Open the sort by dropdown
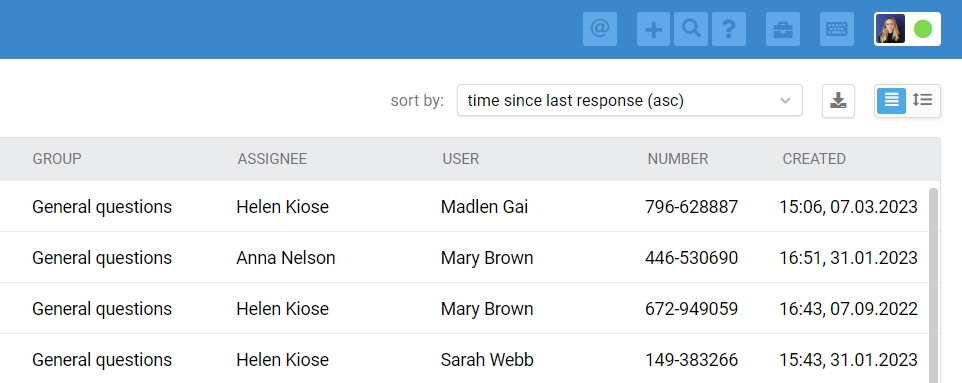Viewport: 962px width, 383px height. 629,100
